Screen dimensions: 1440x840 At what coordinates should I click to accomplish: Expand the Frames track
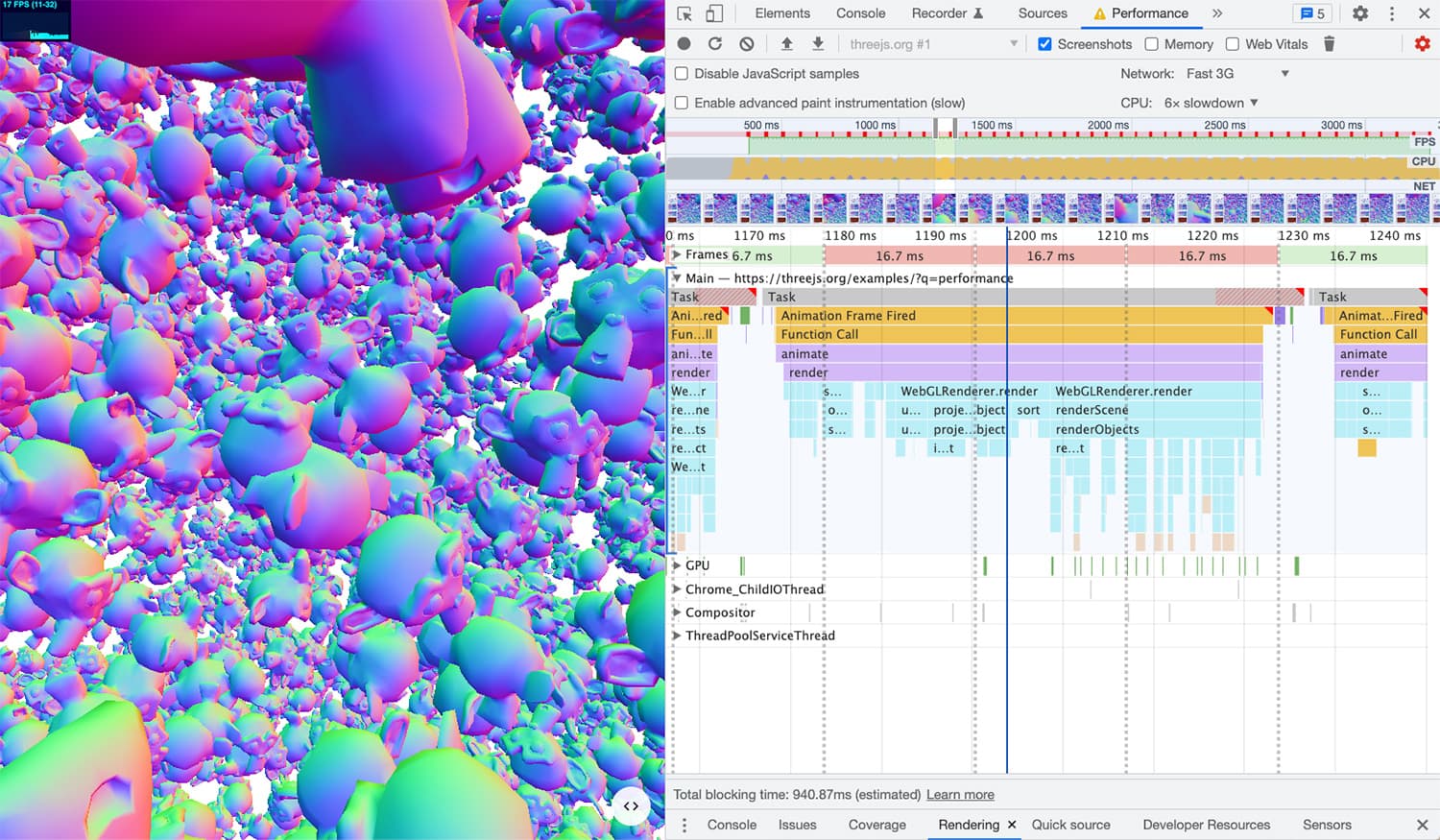tap(677, 254)
